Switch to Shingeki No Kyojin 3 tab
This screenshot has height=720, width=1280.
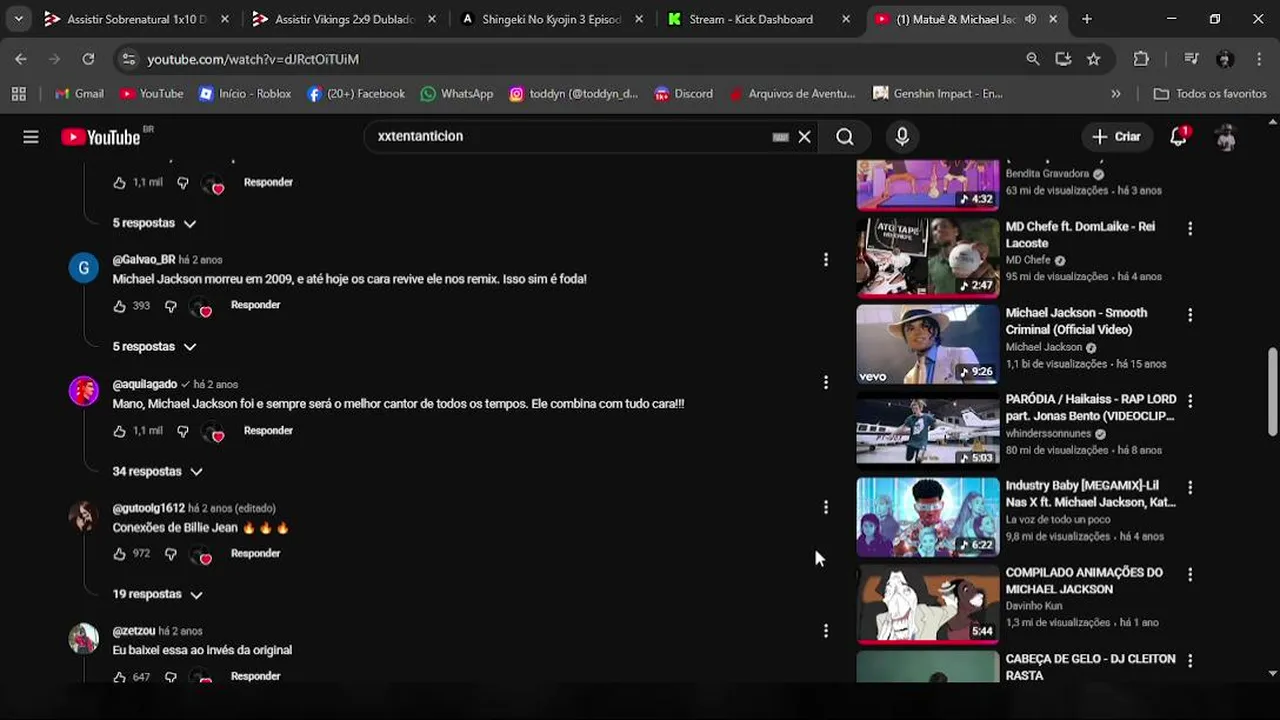(x=553, y=19)
